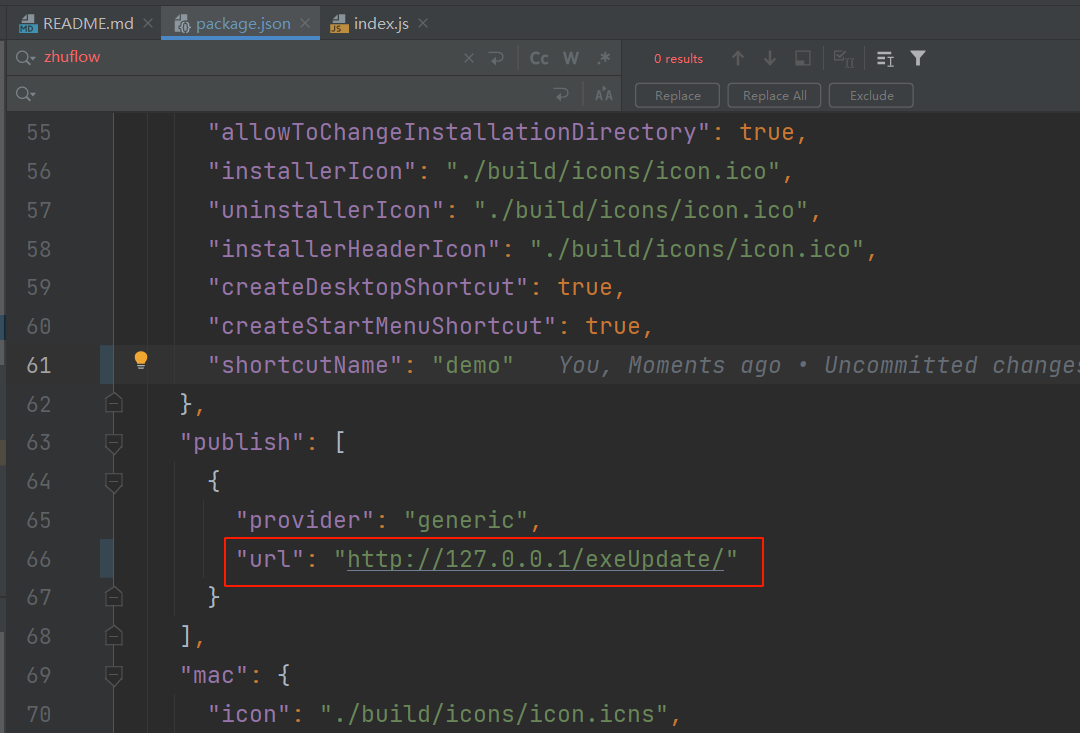Click the new line icon in search field

coord(497,58)
